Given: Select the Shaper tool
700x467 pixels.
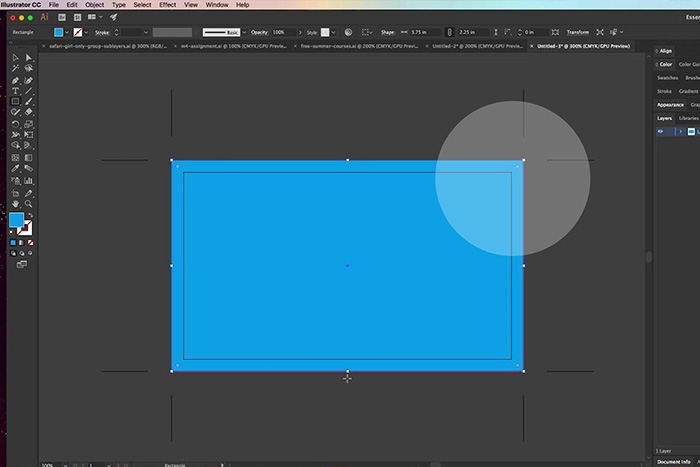Looking at the screenshot, I should [15, 112].
